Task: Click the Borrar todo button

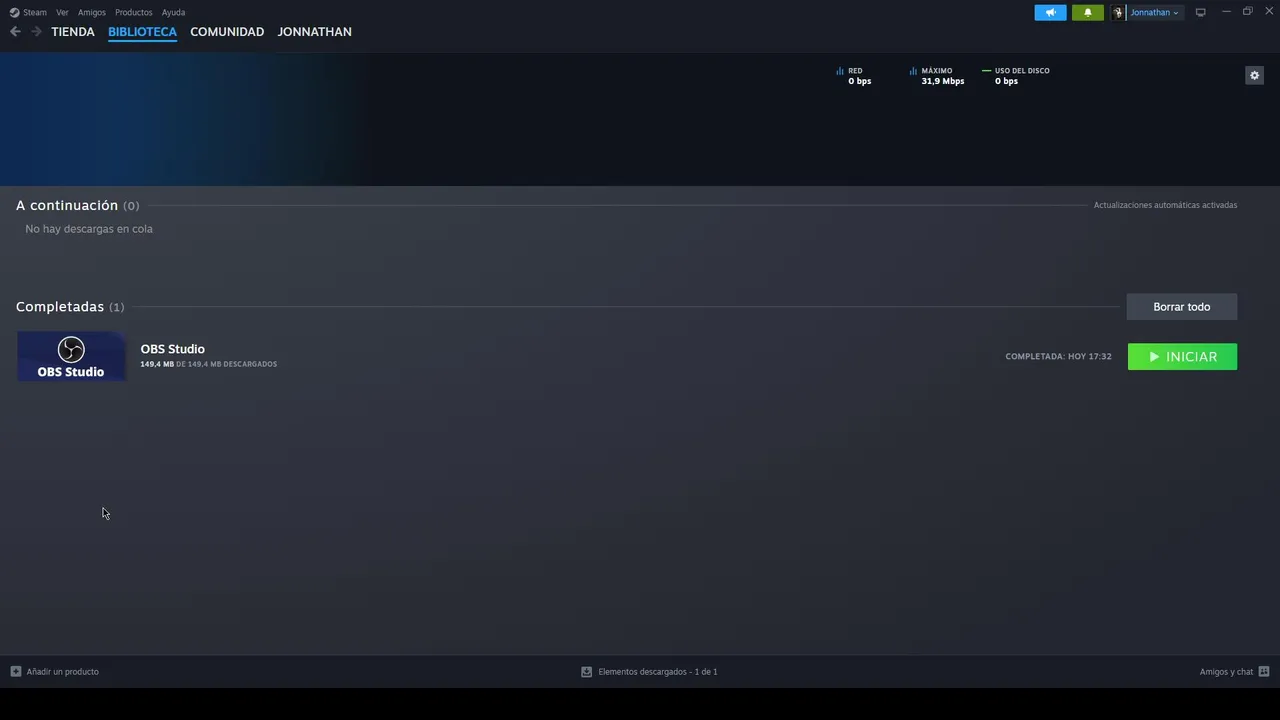Action: [x=1182, y=307]
